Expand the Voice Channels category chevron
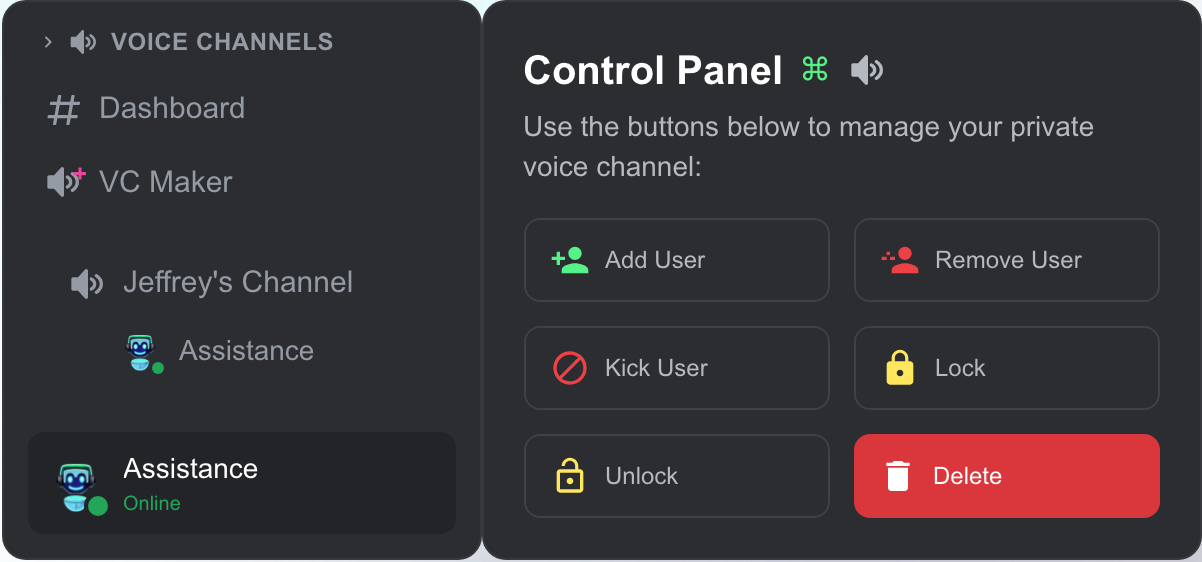The width and height of the screenshot is (1202, 562). [47, 42]
